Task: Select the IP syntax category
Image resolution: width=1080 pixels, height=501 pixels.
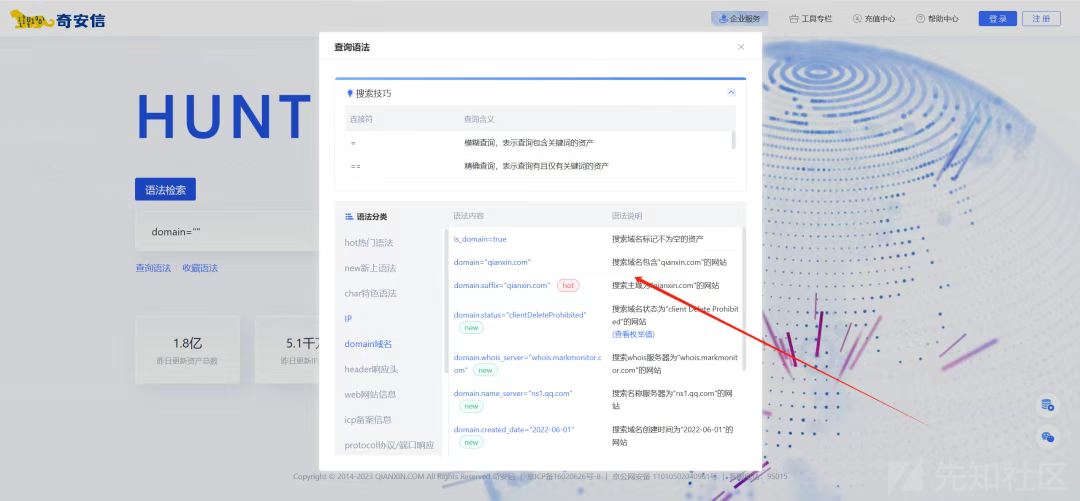Action: 349,318
